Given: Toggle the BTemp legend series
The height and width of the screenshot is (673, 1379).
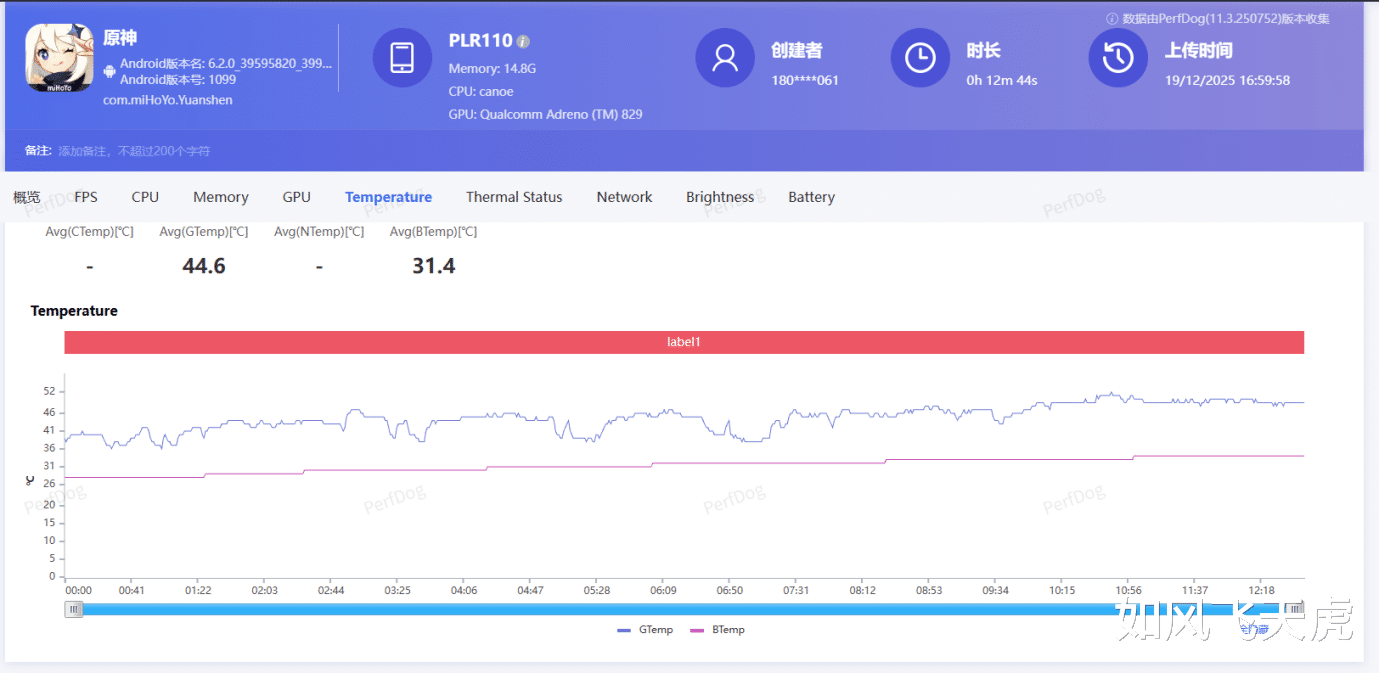Looking at the screenshot, I should pos(717,630).
